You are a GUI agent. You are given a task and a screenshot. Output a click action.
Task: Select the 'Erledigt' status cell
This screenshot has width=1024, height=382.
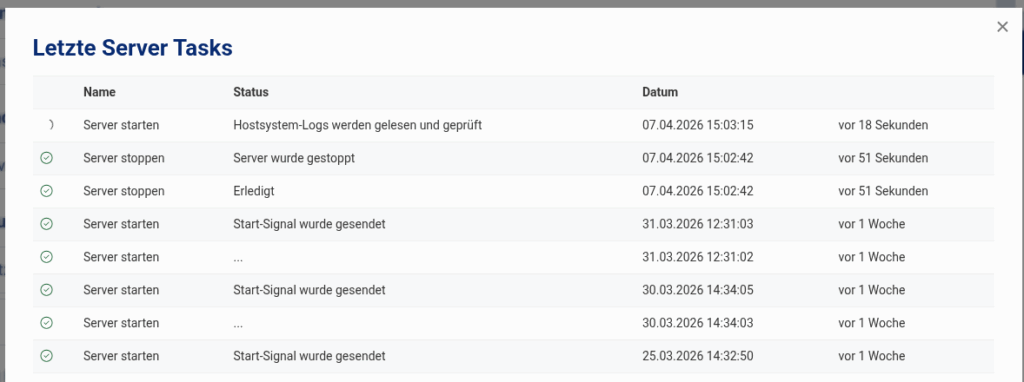pyautogui.click(x=252, y=191)
